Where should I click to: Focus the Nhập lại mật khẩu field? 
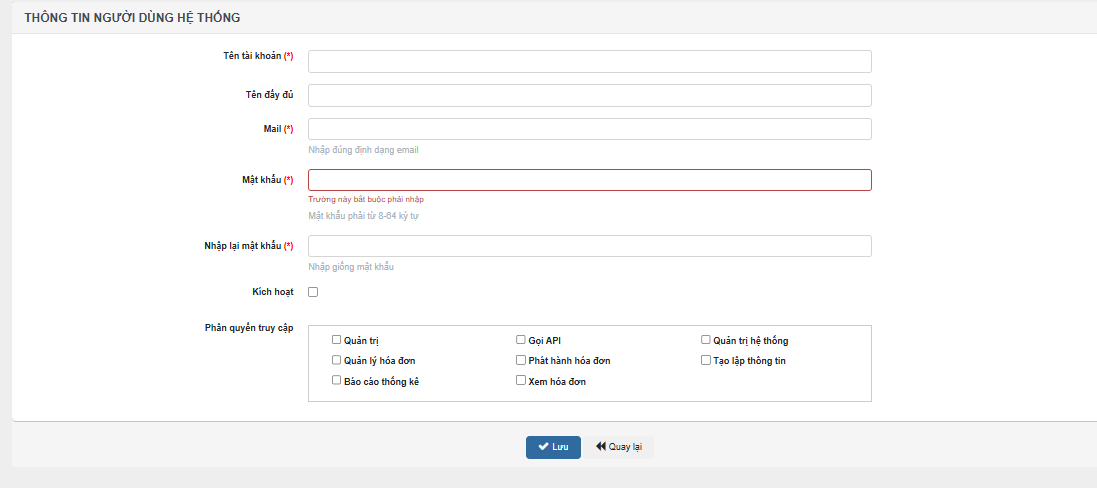click(589, 246)
